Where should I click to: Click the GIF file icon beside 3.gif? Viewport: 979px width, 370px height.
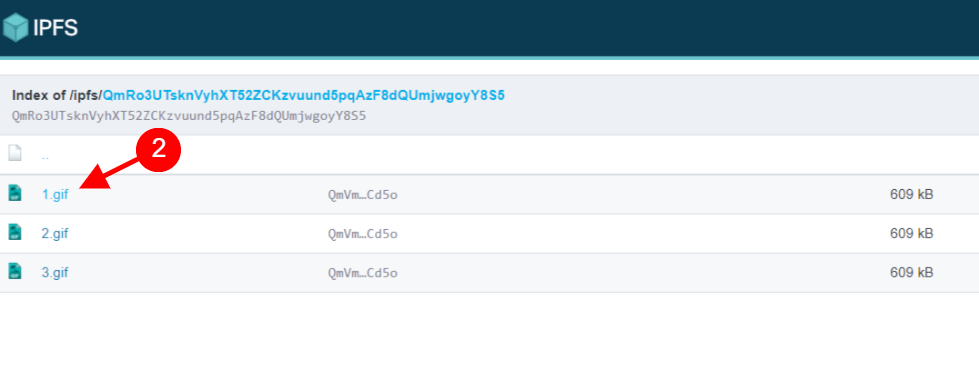tap(15, 271)
